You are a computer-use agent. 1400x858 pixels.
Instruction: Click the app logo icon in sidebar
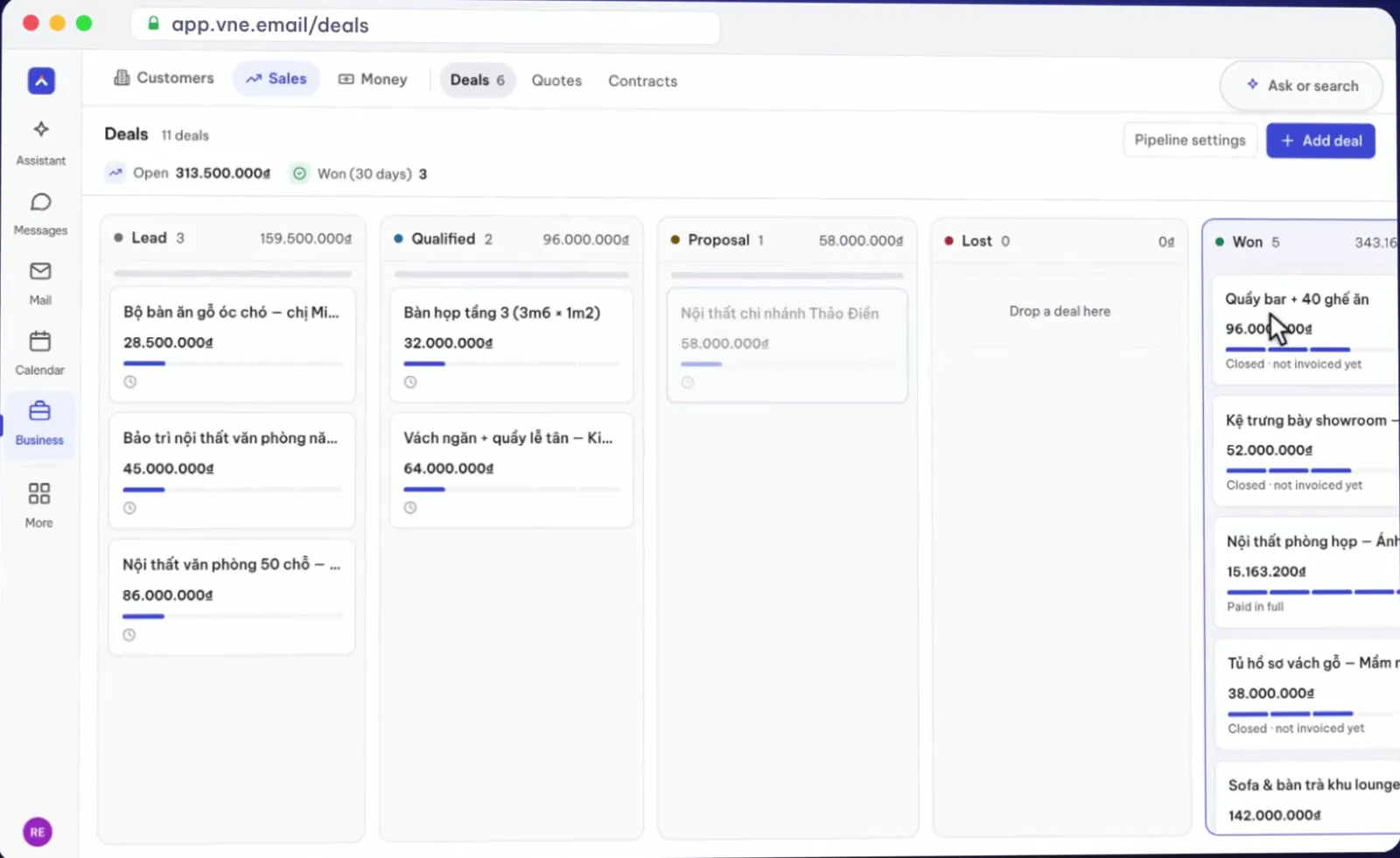pyautogui.click(x=41, y=81)
